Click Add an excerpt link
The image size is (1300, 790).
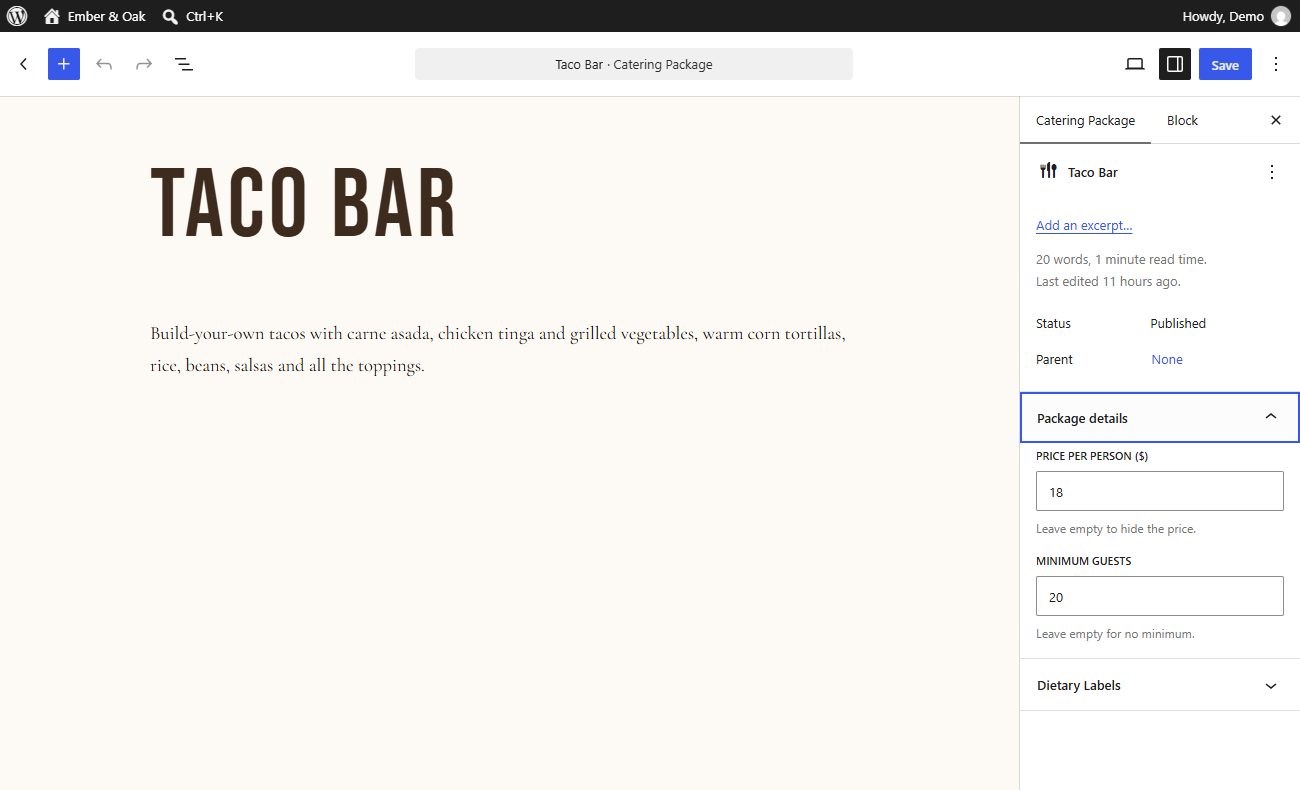(x=1084, y=226)
